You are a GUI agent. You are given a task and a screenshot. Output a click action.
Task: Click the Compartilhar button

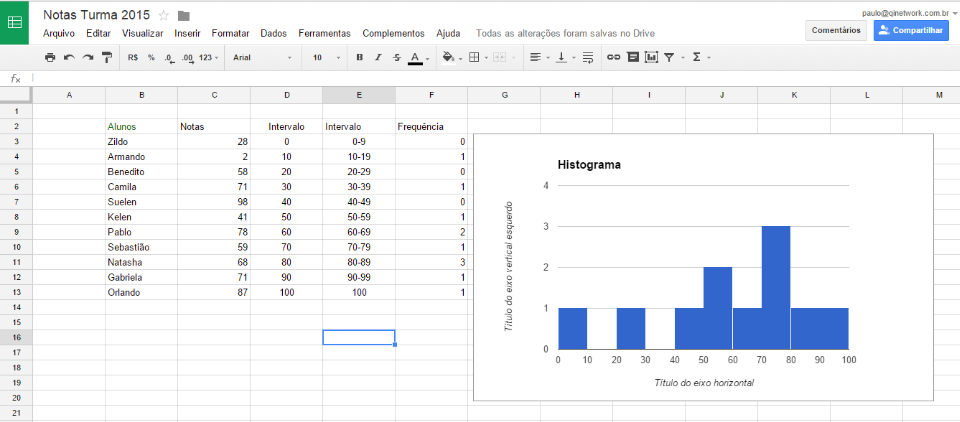coord(910,30)
